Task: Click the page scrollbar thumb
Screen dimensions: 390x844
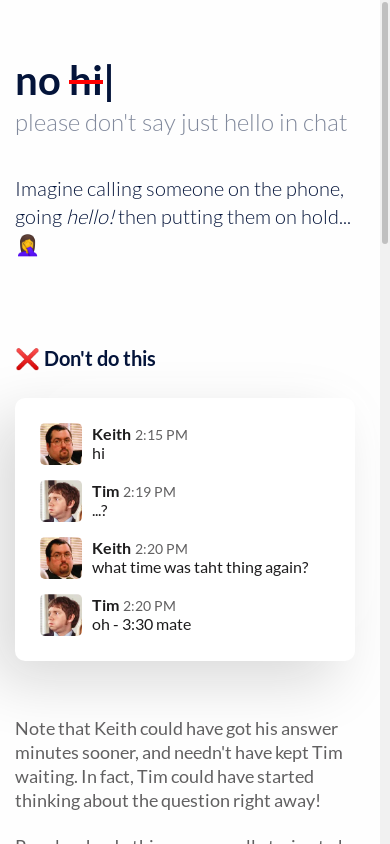Action: coord(385,124)
